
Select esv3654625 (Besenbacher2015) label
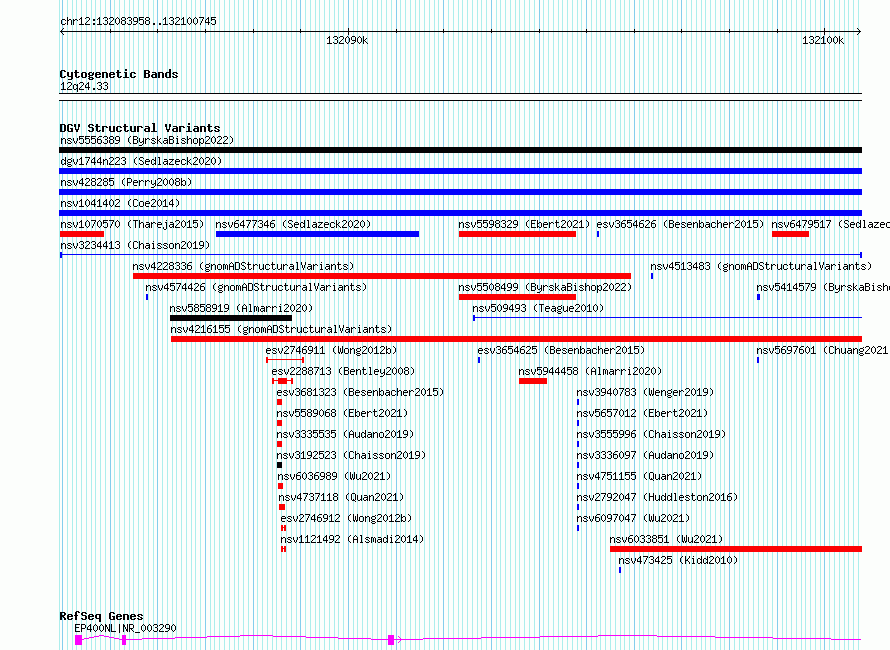(561, 350)
